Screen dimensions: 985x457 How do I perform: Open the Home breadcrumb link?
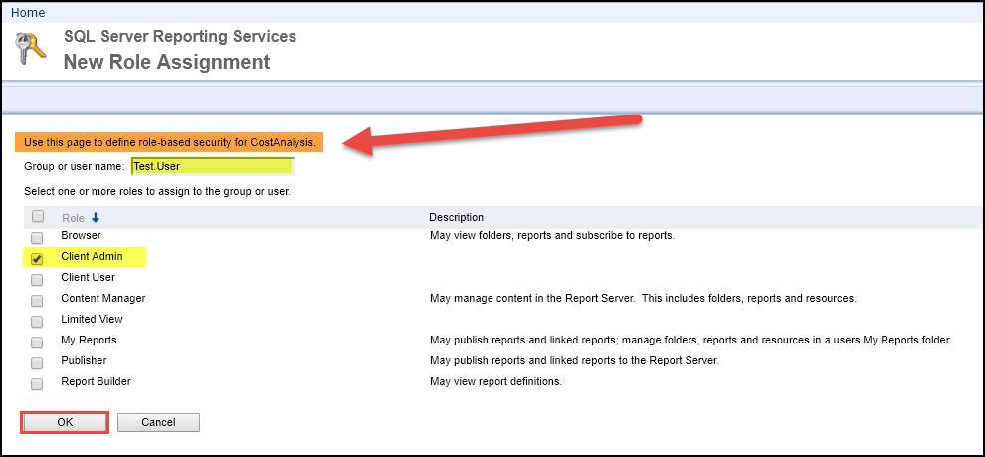tap(28, 13)
